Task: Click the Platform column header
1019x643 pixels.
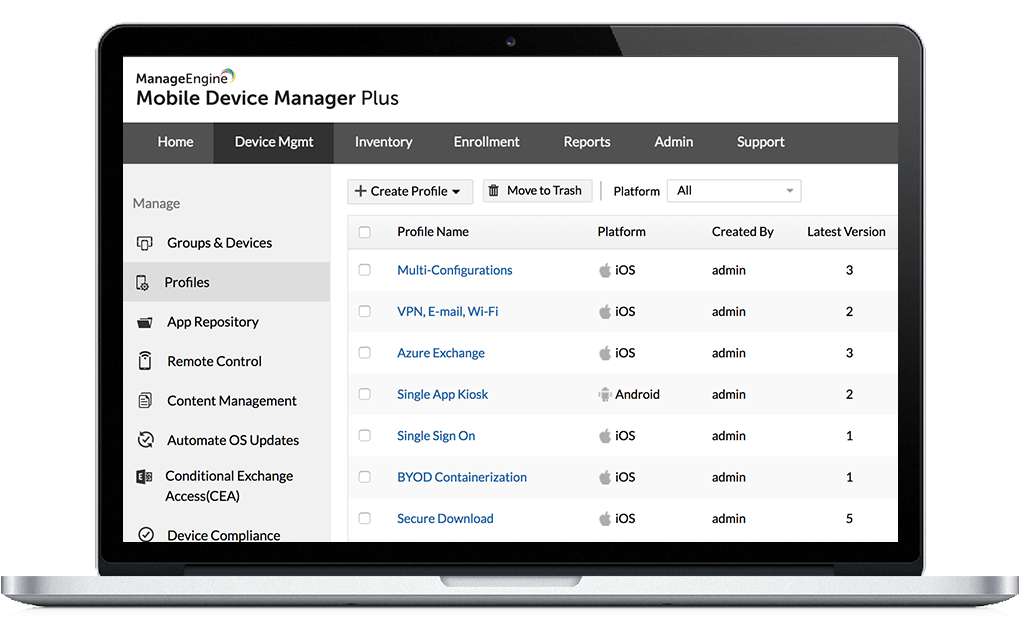Action: click(621, 232)
